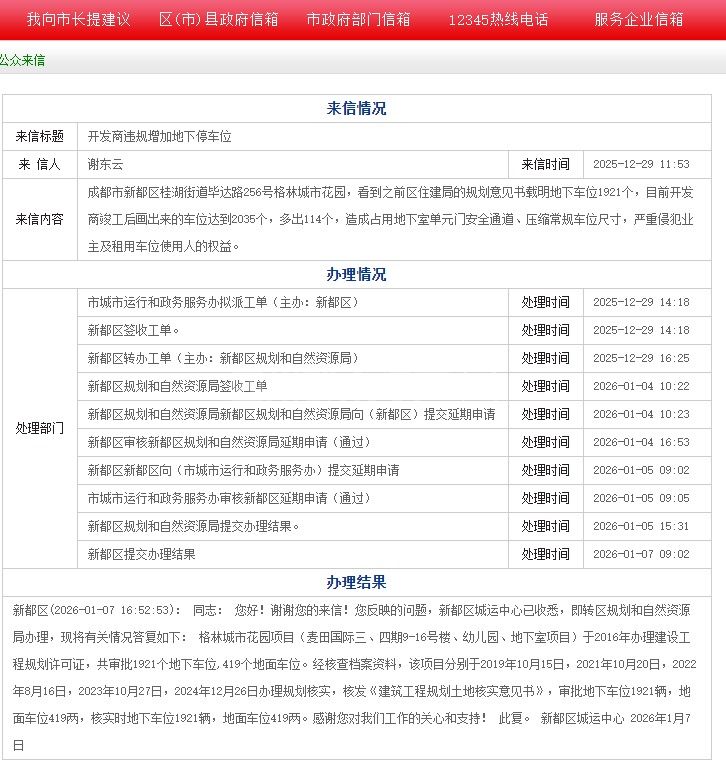Viewport: 726px width, 775px height.
Task: Click the 办理情况 section heading
Action: click(x=356, y=274)
